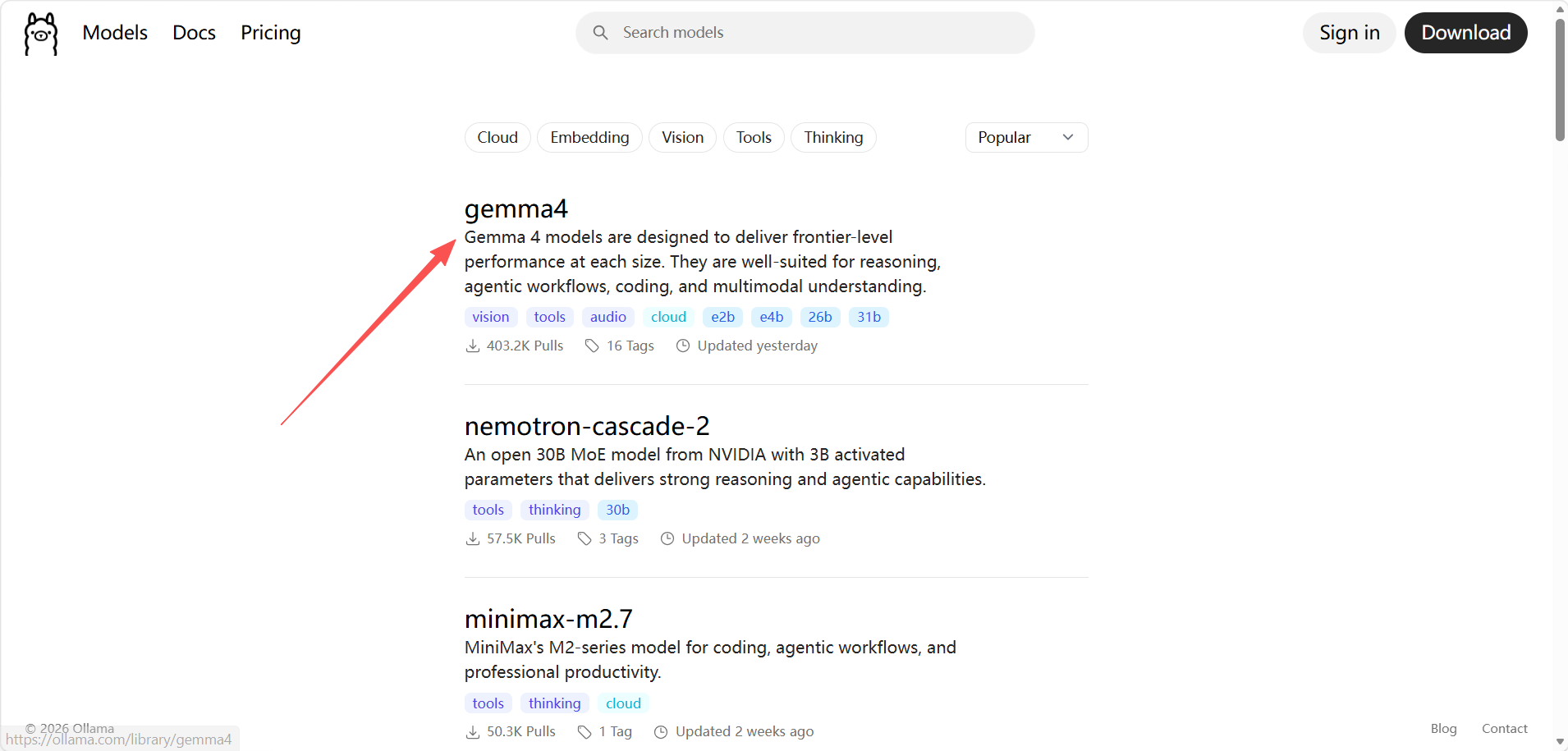Open the gemma4 model link

(x=516, y=209)
